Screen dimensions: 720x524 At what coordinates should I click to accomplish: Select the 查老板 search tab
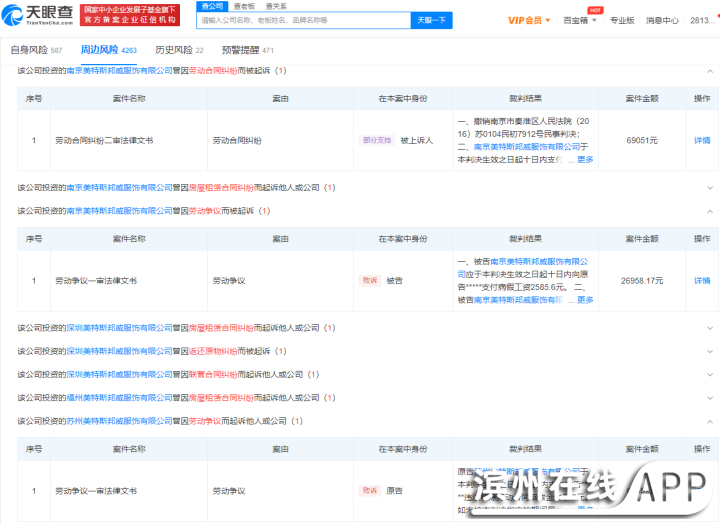(244, 6)
